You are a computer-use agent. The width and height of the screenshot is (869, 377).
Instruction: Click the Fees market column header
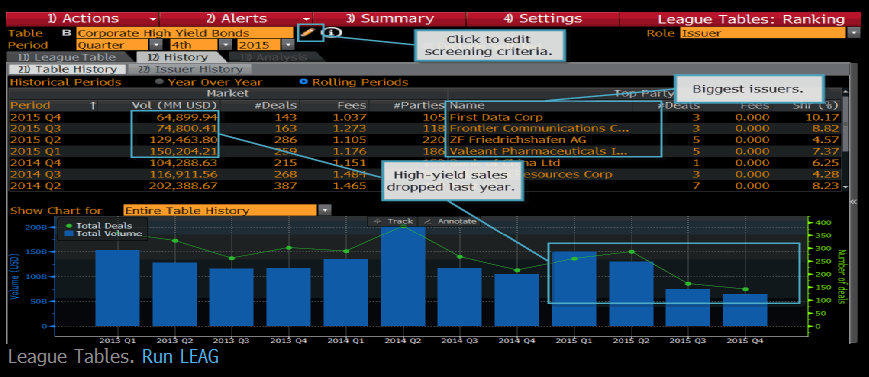pyautogui.click(x=351, y=105)
